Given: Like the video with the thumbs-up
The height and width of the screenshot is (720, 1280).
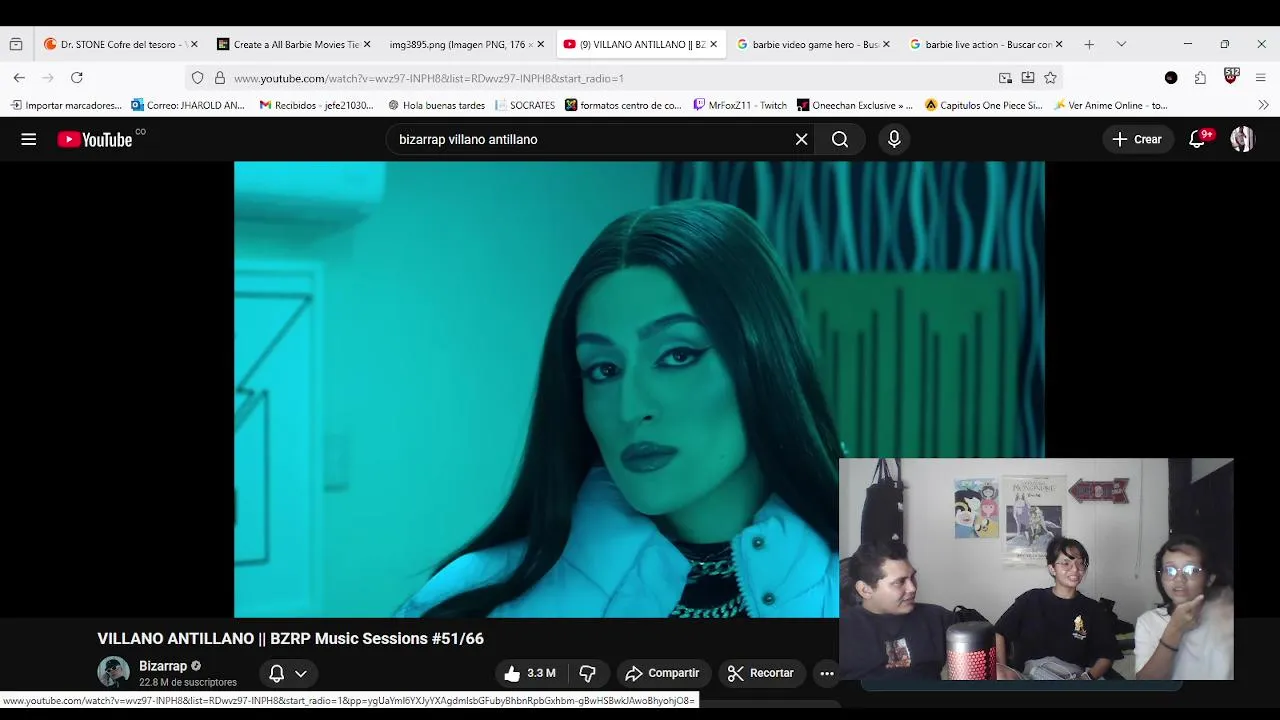Looking at the screenshot, I should point(530,673).
